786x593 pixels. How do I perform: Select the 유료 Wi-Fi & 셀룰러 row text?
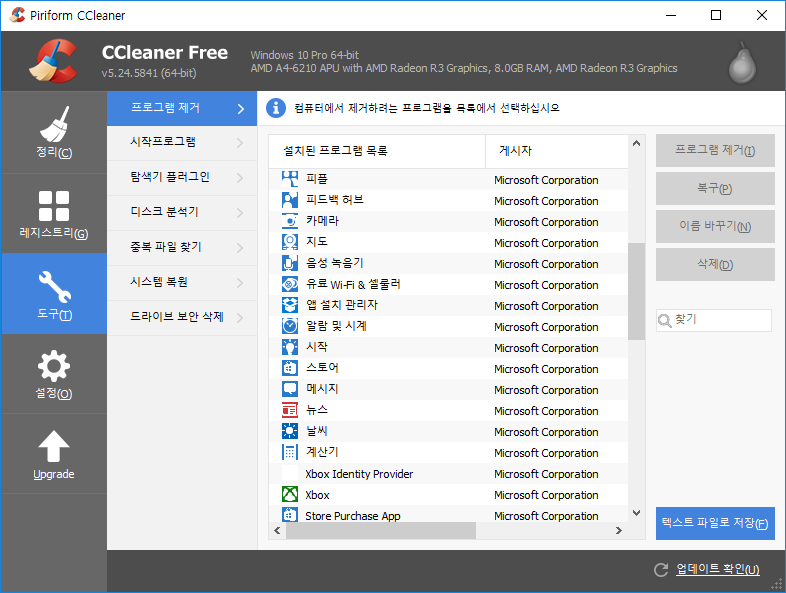click(x=353, y=284)
